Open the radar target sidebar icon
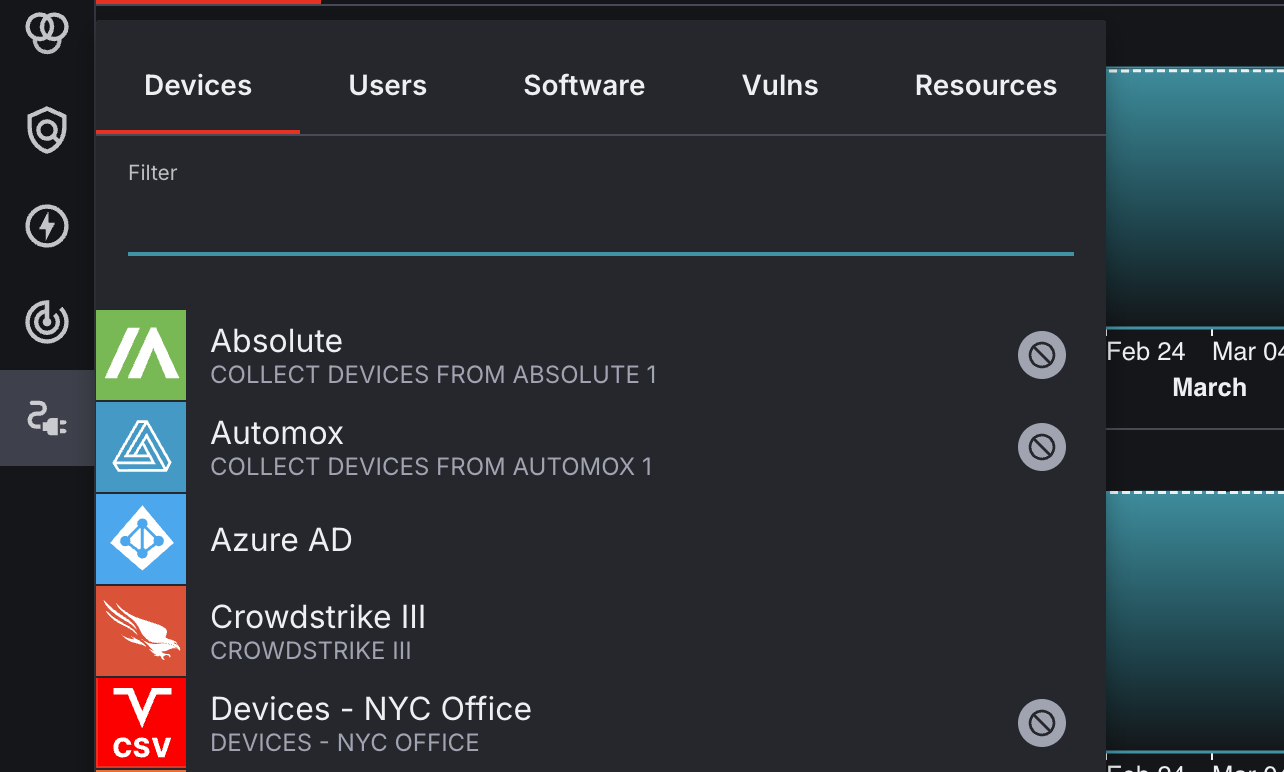Image resolution: width=1284 pixels, height=772 pixels. (x=47, y=322)
